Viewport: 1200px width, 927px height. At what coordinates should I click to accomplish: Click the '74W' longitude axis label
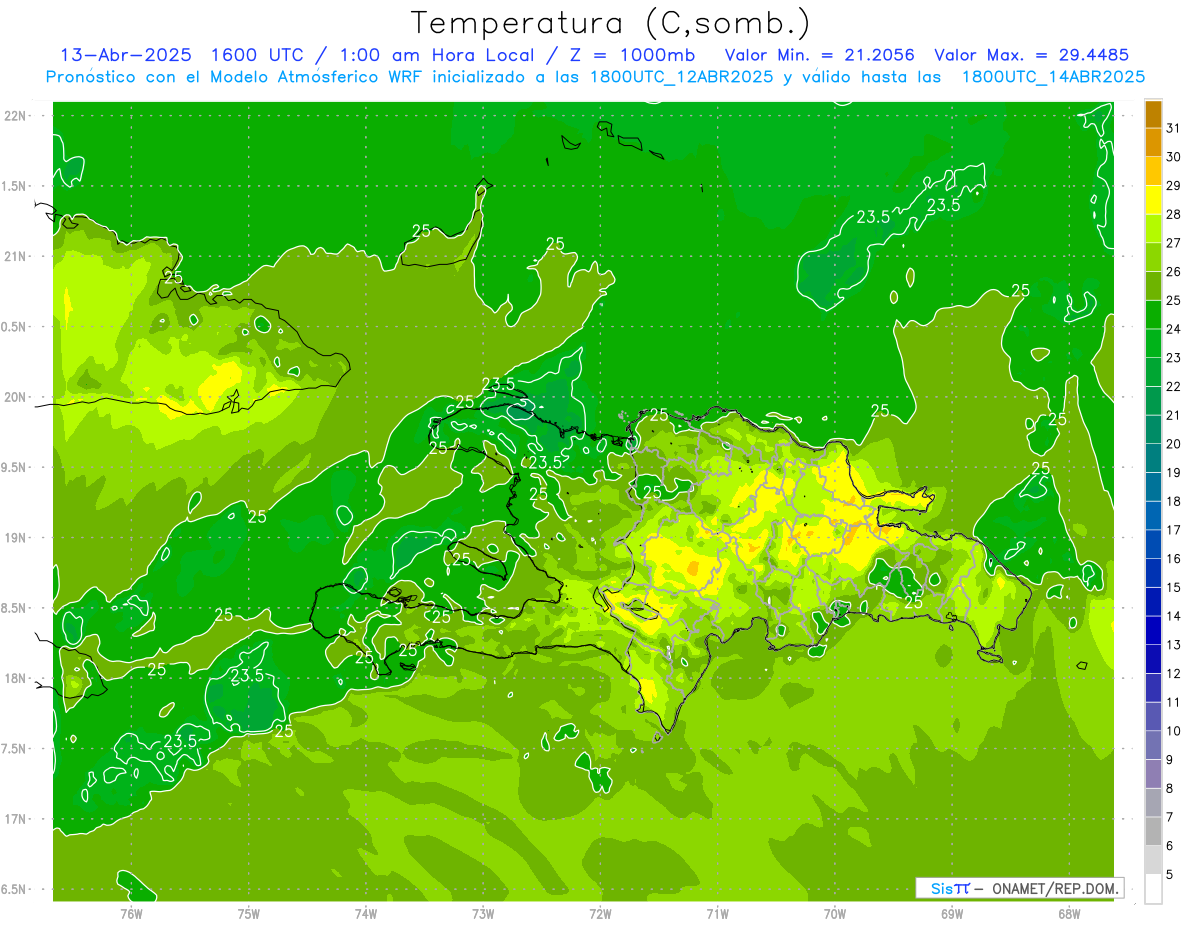coord(366,914)
